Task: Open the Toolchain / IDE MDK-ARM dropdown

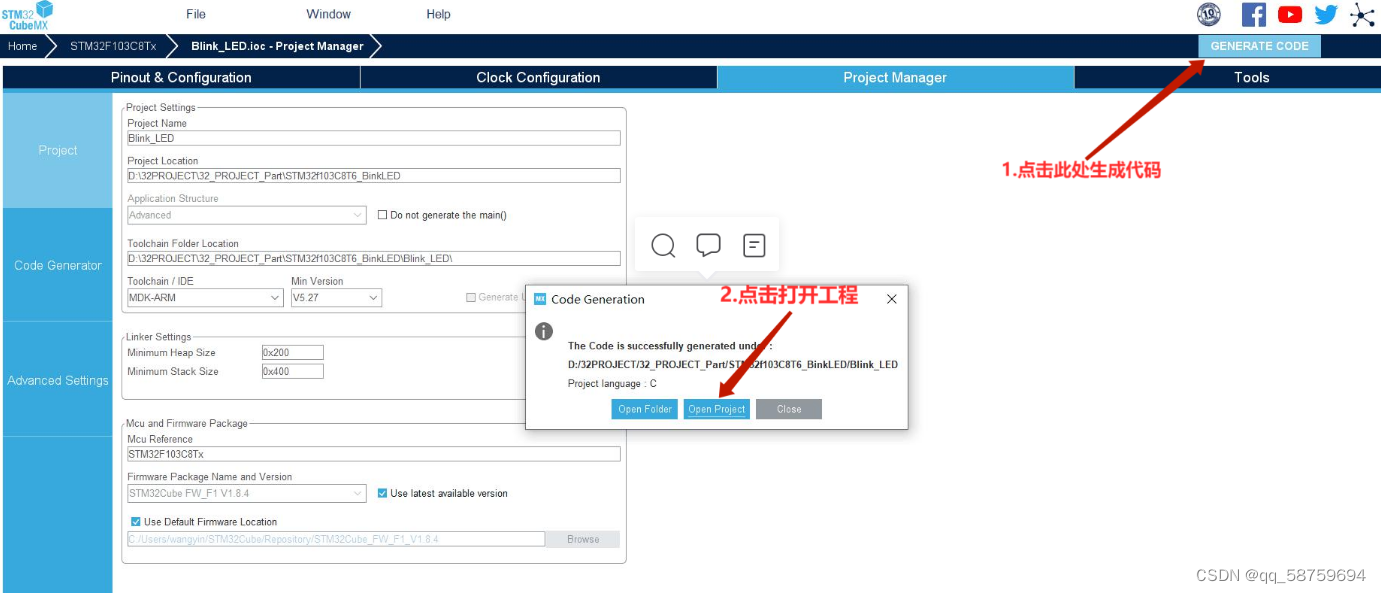Action: (205, 297)
